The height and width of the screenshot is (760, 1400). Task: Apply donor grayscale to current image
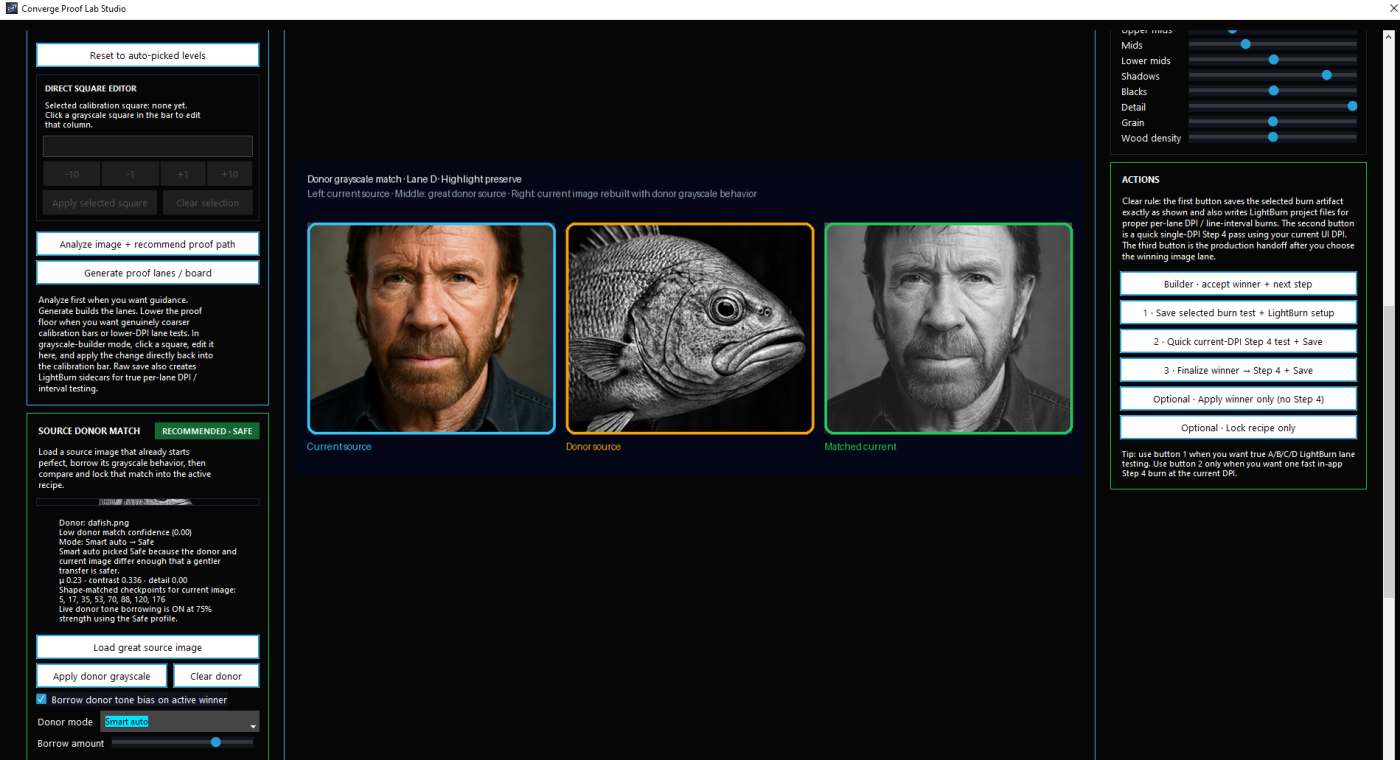coord(102,676)
